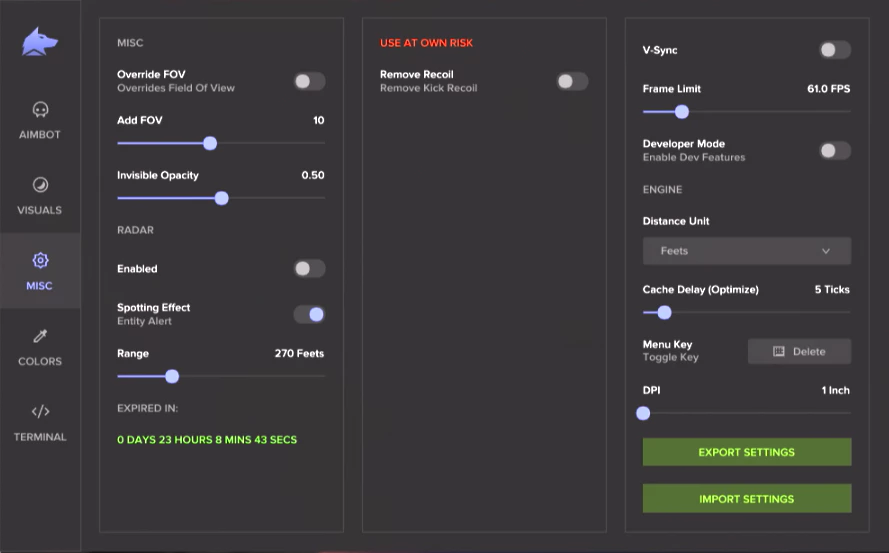Enable Developer Mode switch
The height and width of the screenshot is (553, 889).
tap(835, 150)
